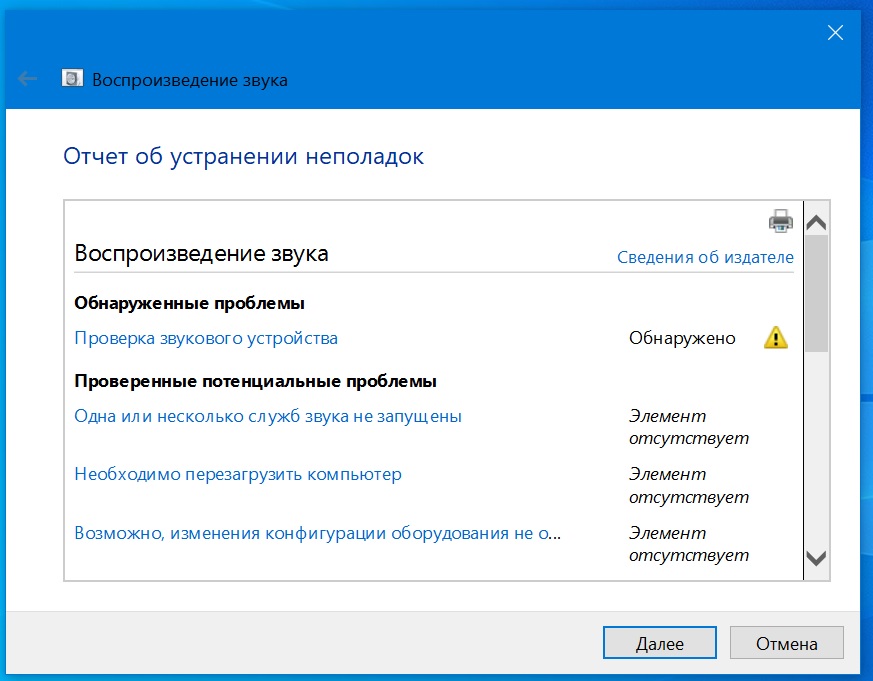Click the printer icon in the report
The image size is (873, 681).
point(781,221)
